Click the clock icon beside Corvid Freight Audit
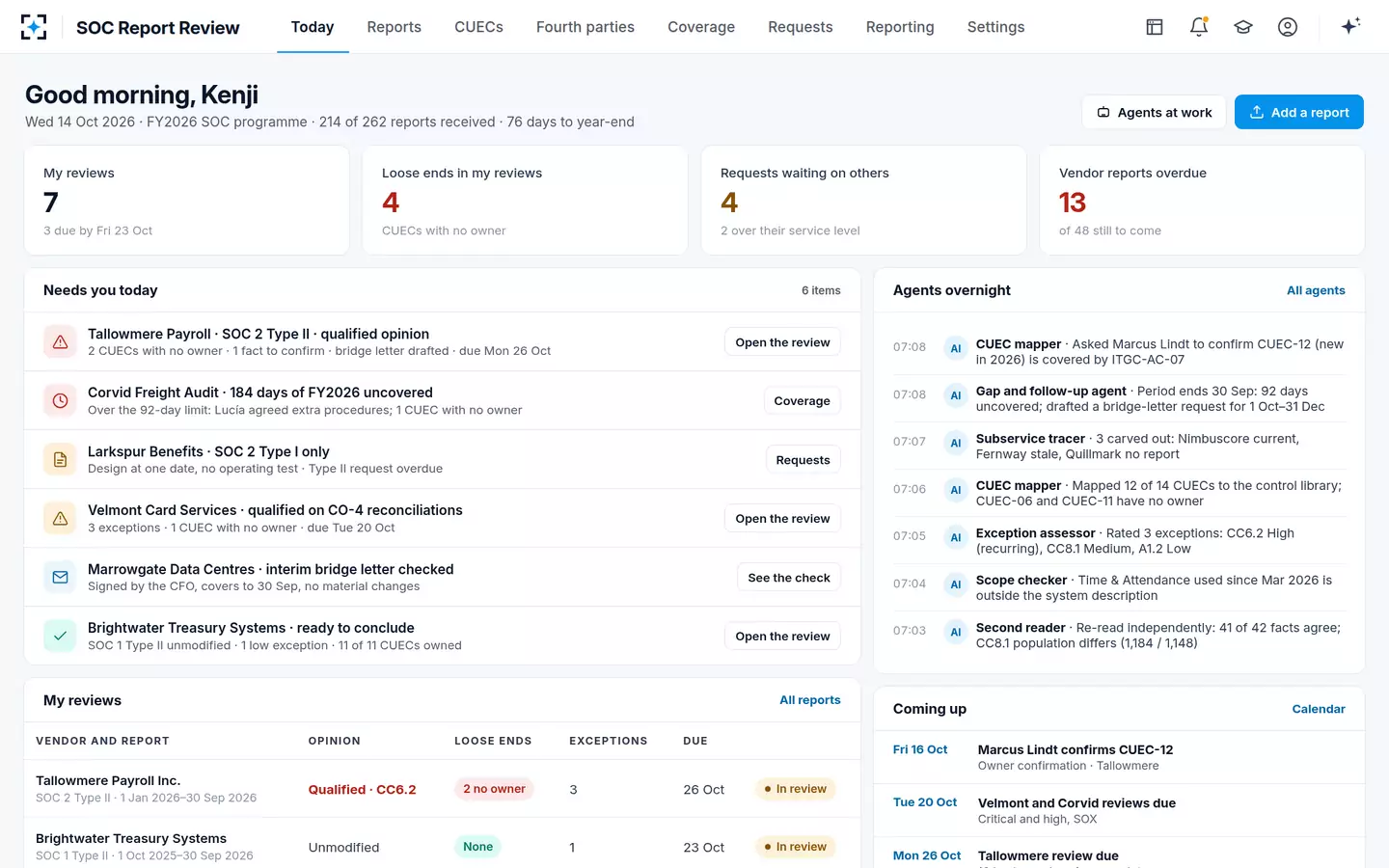The width and height of the screenshot is (1389, 868). coord(60,400)
